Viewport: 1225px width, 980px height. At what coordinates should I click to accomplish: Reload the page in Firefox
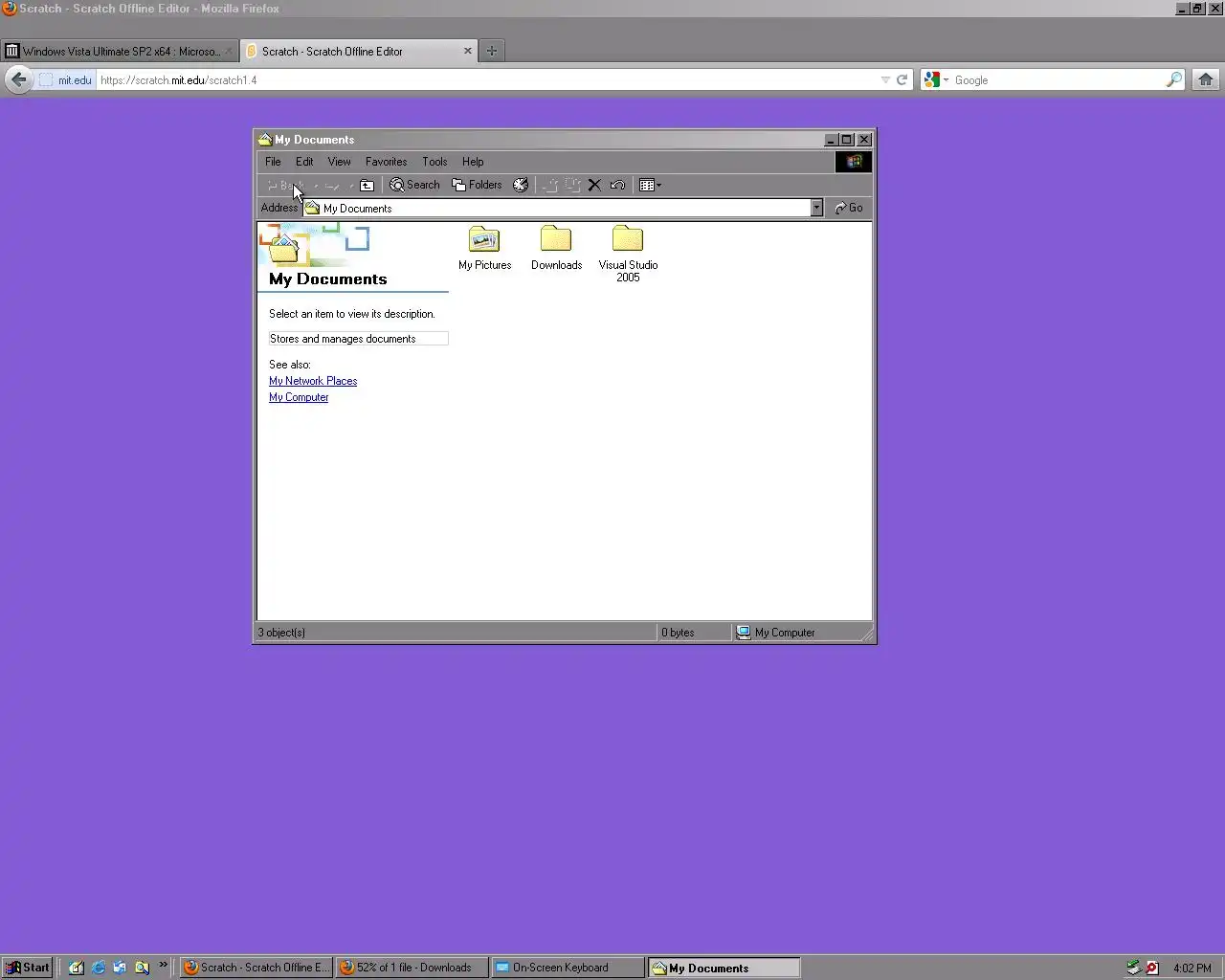902,80
